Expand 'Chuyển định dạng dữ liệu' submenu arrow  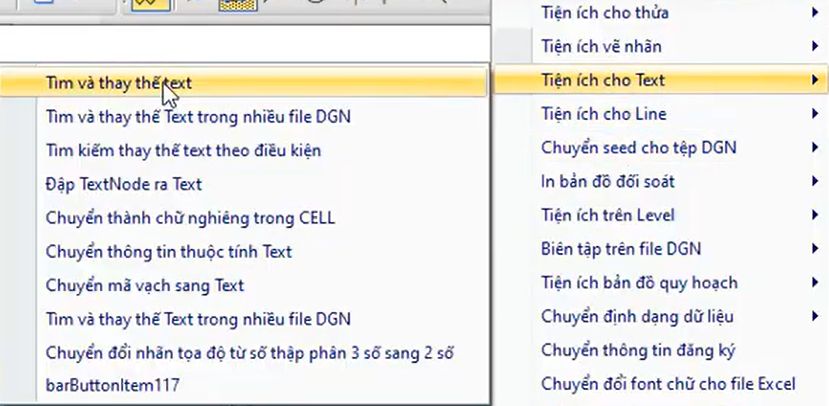815,317
